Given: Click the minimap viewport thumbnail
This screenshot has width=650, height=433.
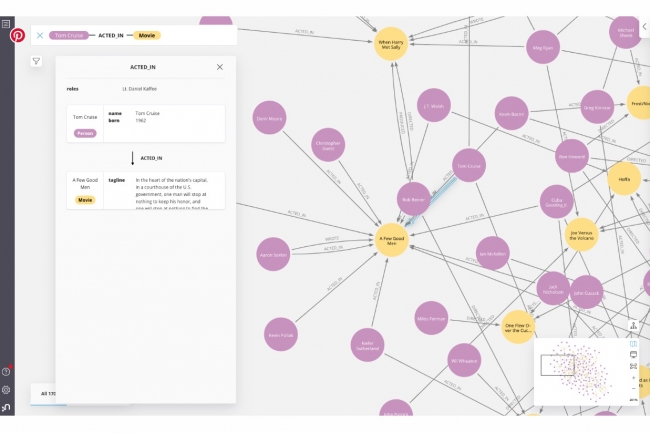Looking at the screenshot, I should tap(558, 365).
